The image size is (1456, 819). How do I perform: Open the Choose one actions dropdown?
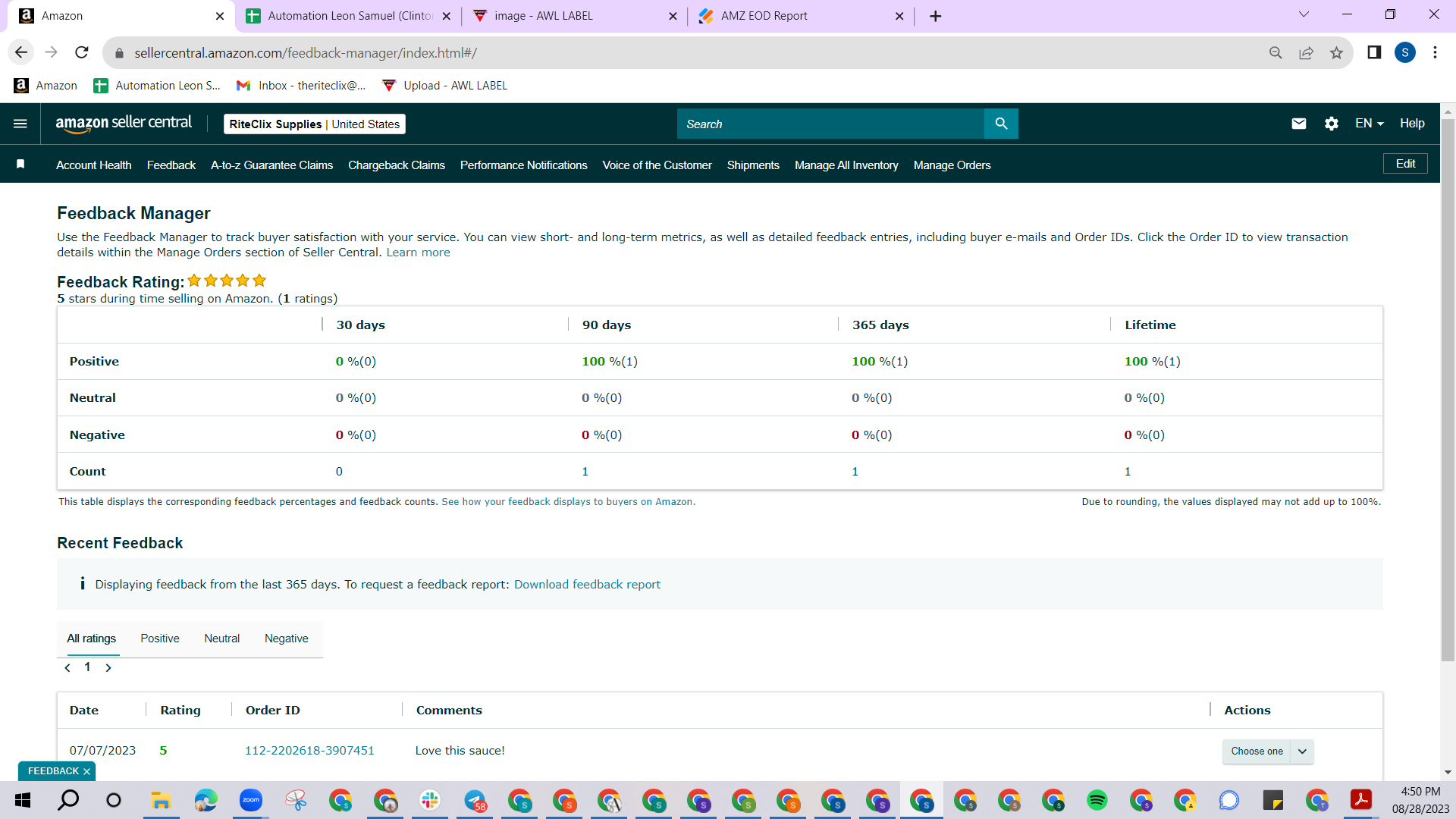point(1268,752)
